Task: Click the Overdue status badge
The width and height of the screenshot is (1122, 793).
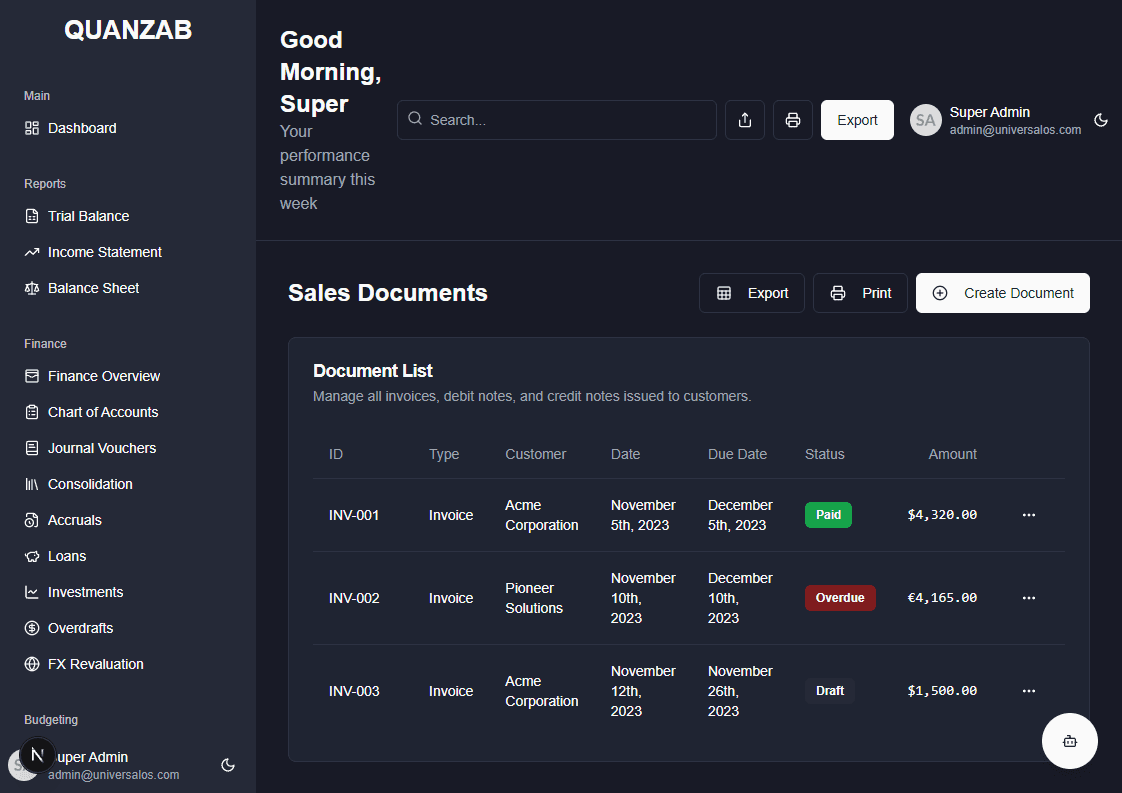Action: [x=840, y=598]
